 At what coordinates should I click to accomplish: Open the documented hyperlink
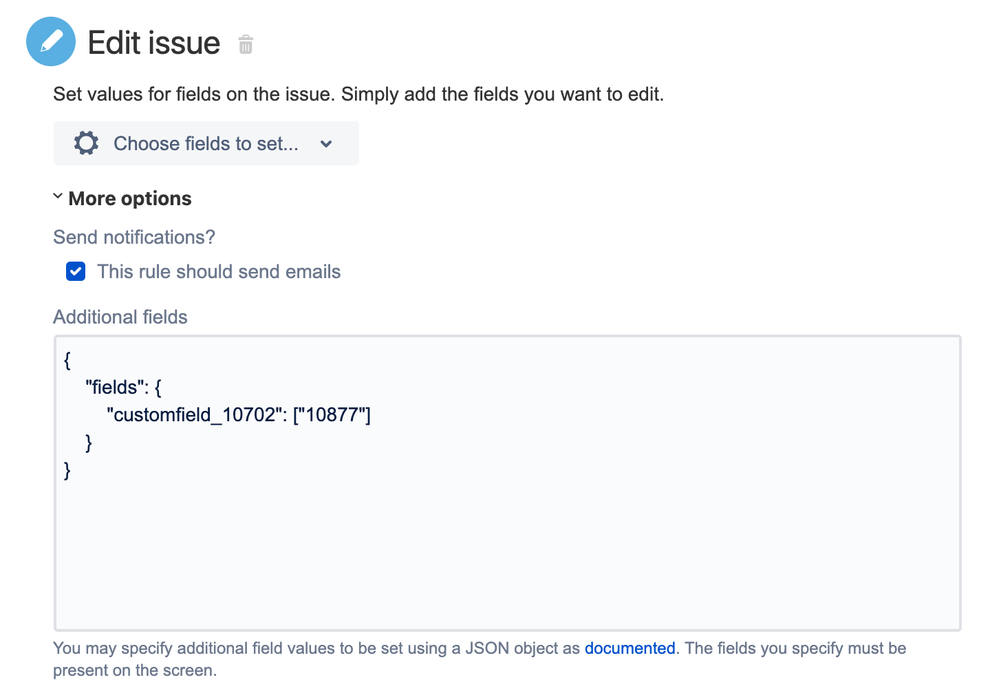[630, 648]
